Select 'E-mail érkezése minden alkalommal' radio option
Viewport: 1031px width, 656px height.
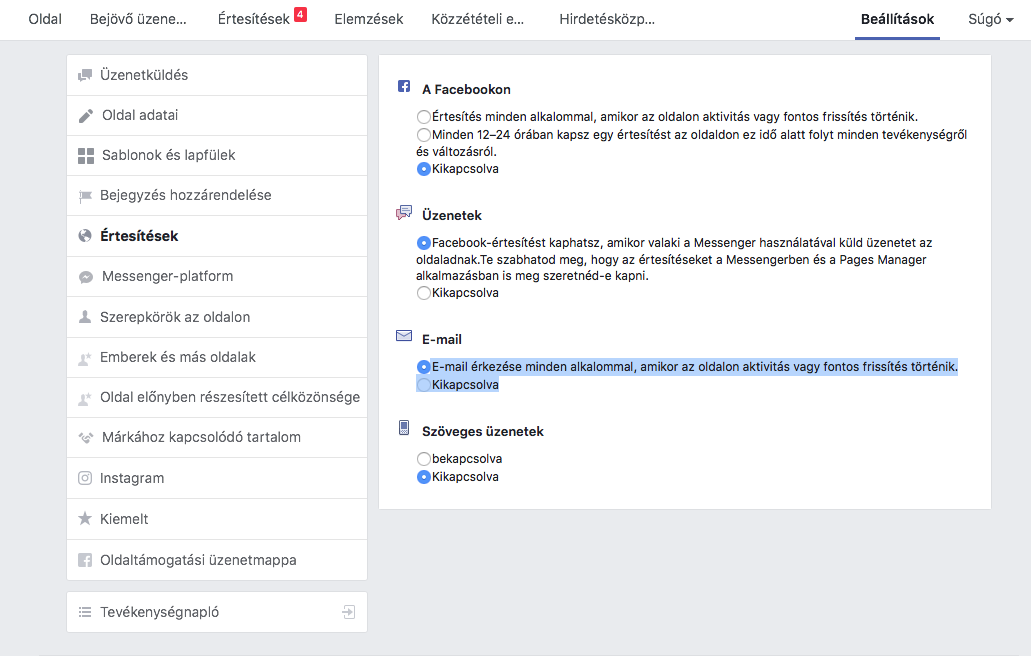[x=423, y=367]
